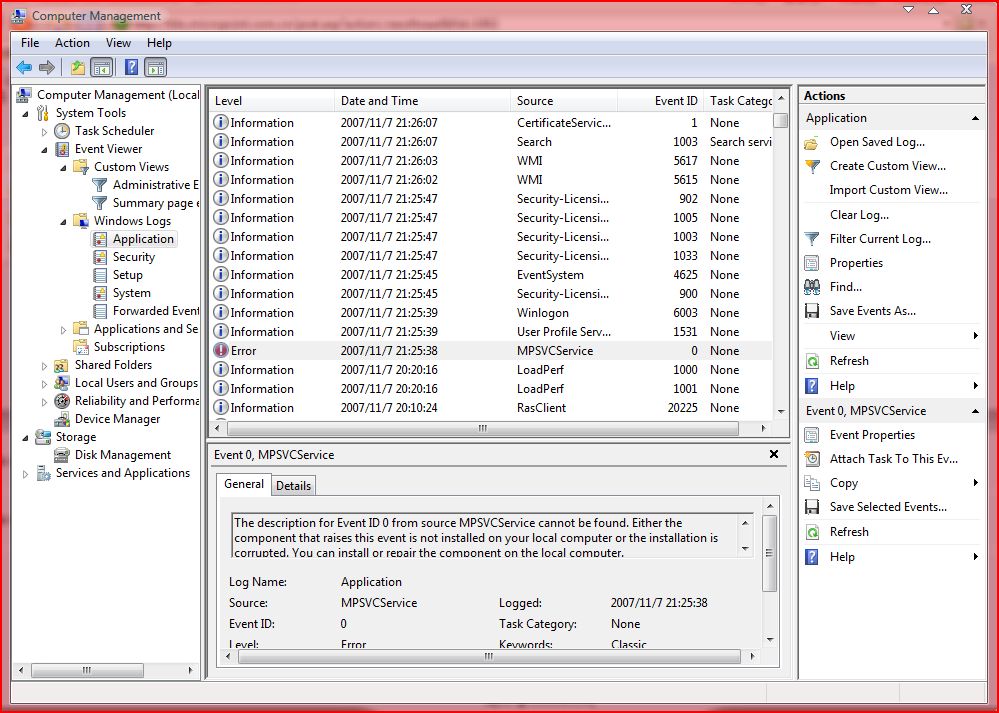Select the RasClient event 20225 row

pyautogui.click(x=491, y=408)
